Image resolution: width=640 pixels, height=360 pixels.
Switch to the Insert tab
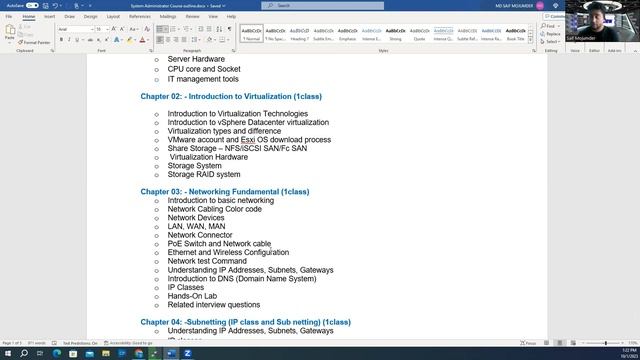pyautogui.click(x=49, y=16)
